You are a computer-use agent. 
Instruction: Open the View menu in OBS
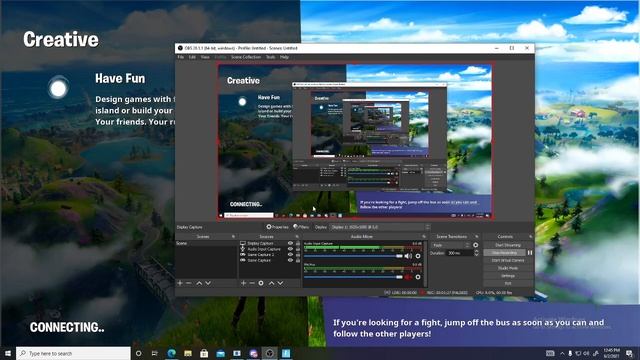pyautogui.click(x=205, y=57)
